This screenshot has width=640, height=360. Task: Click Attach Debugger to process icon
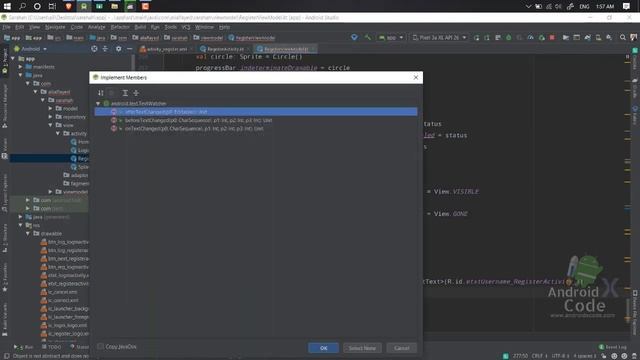click(x=541, y=38)
